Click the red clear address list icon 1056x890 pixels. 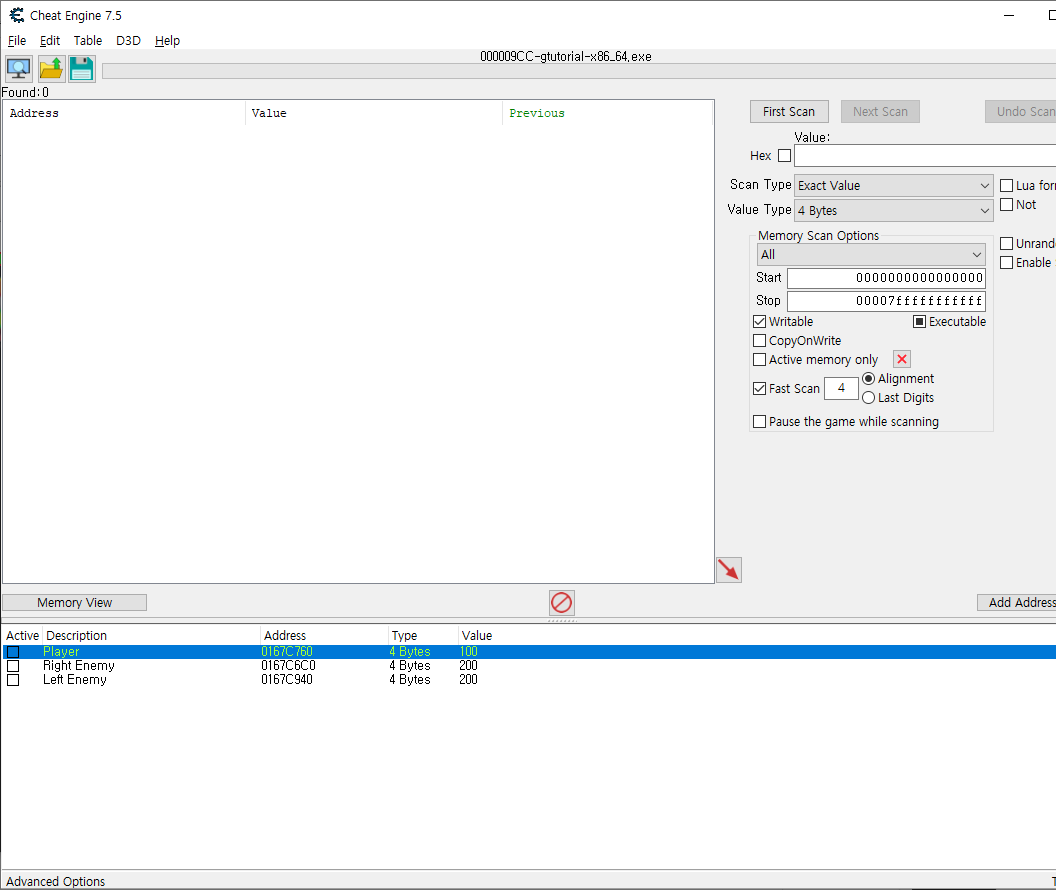coord(561,602)
